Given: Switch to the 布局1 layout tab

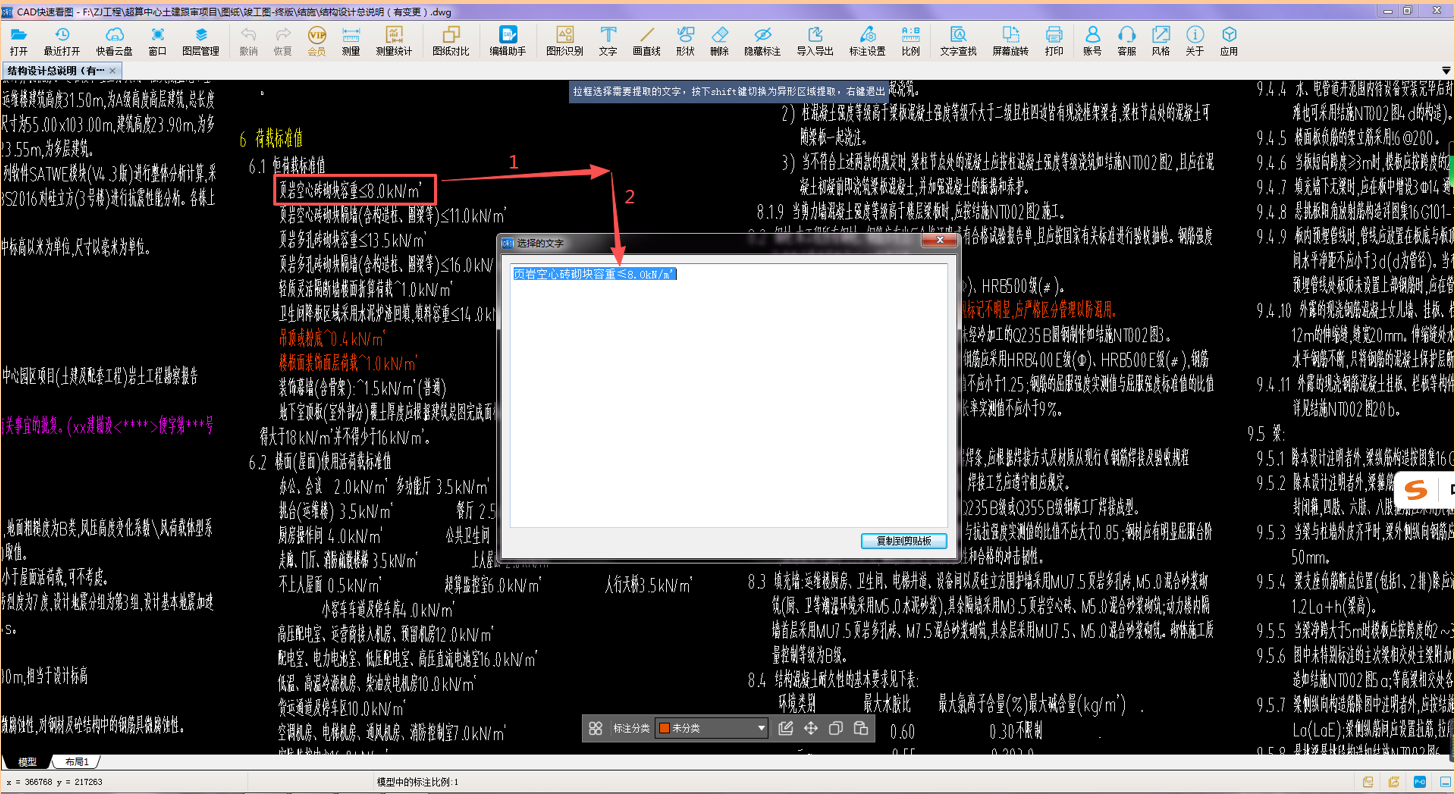Looking at the screenshot, I should [77, 762].
